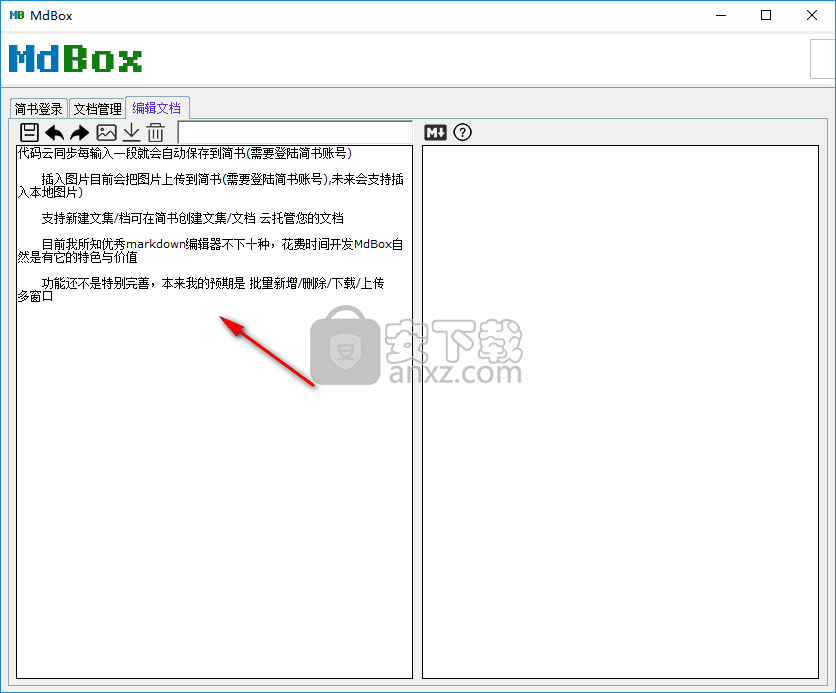
Task: Click the line 支持新建文集/档
Action: point(192,218)
